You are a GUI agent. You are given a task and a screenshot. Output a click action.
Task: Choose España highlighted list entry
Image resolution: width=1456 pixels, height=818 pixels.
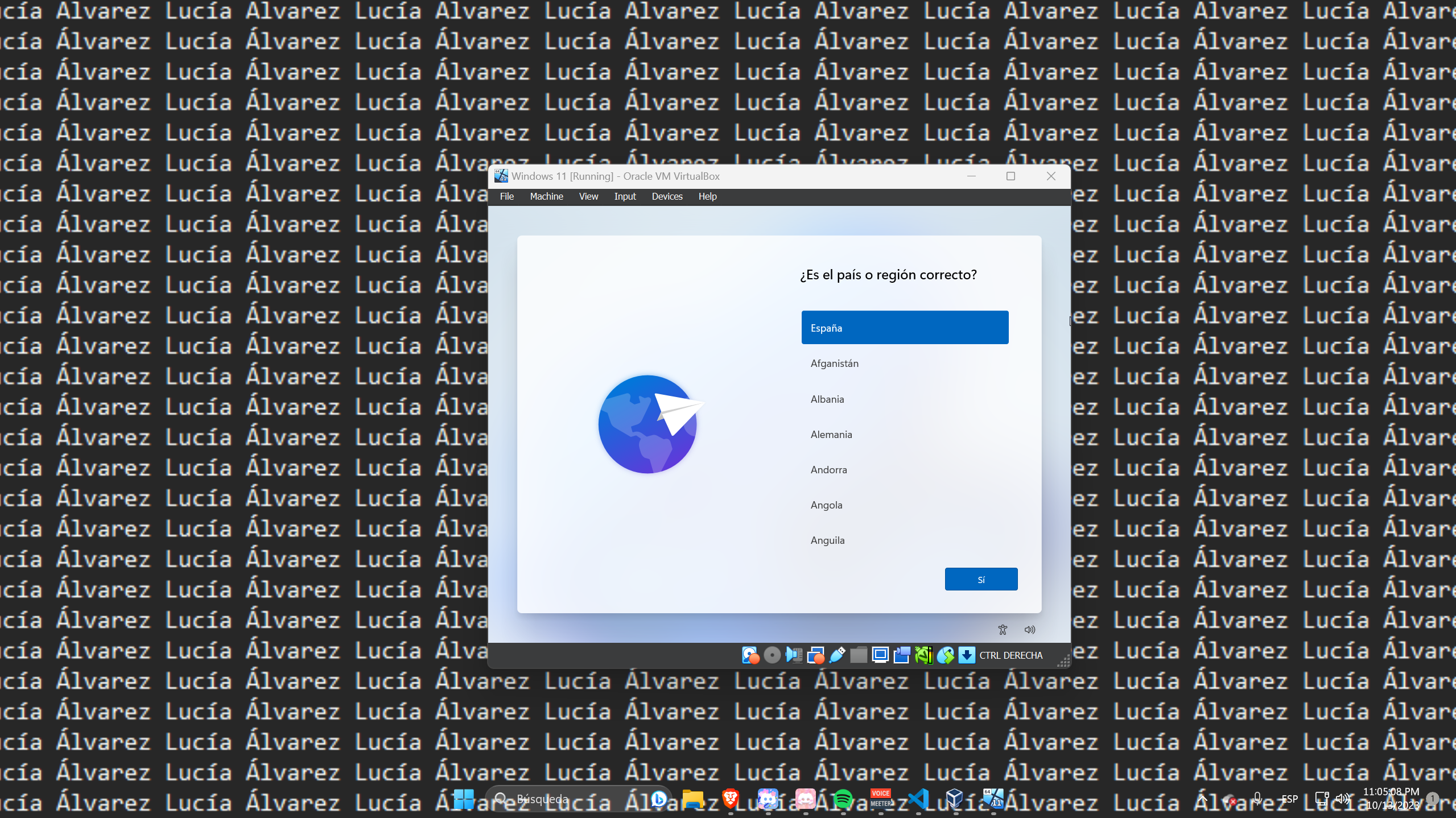905,328
